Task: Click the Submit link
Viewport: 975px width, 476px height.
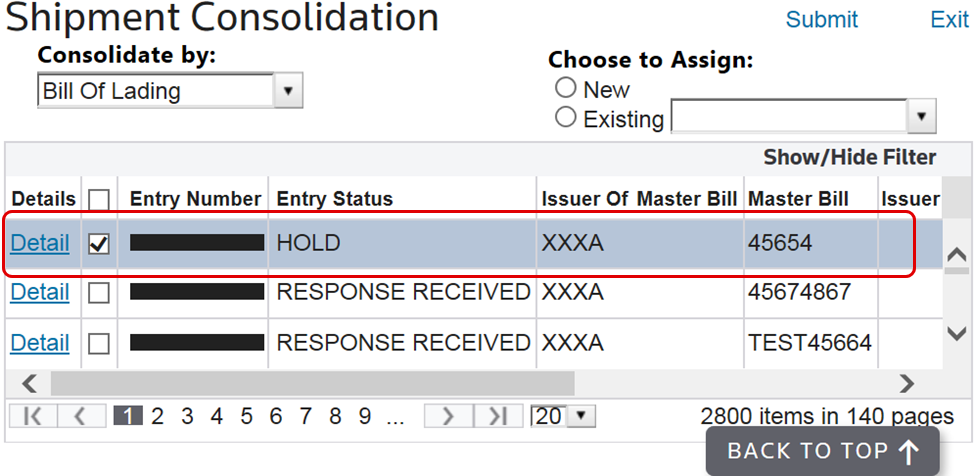Action: tap(821, 19)
